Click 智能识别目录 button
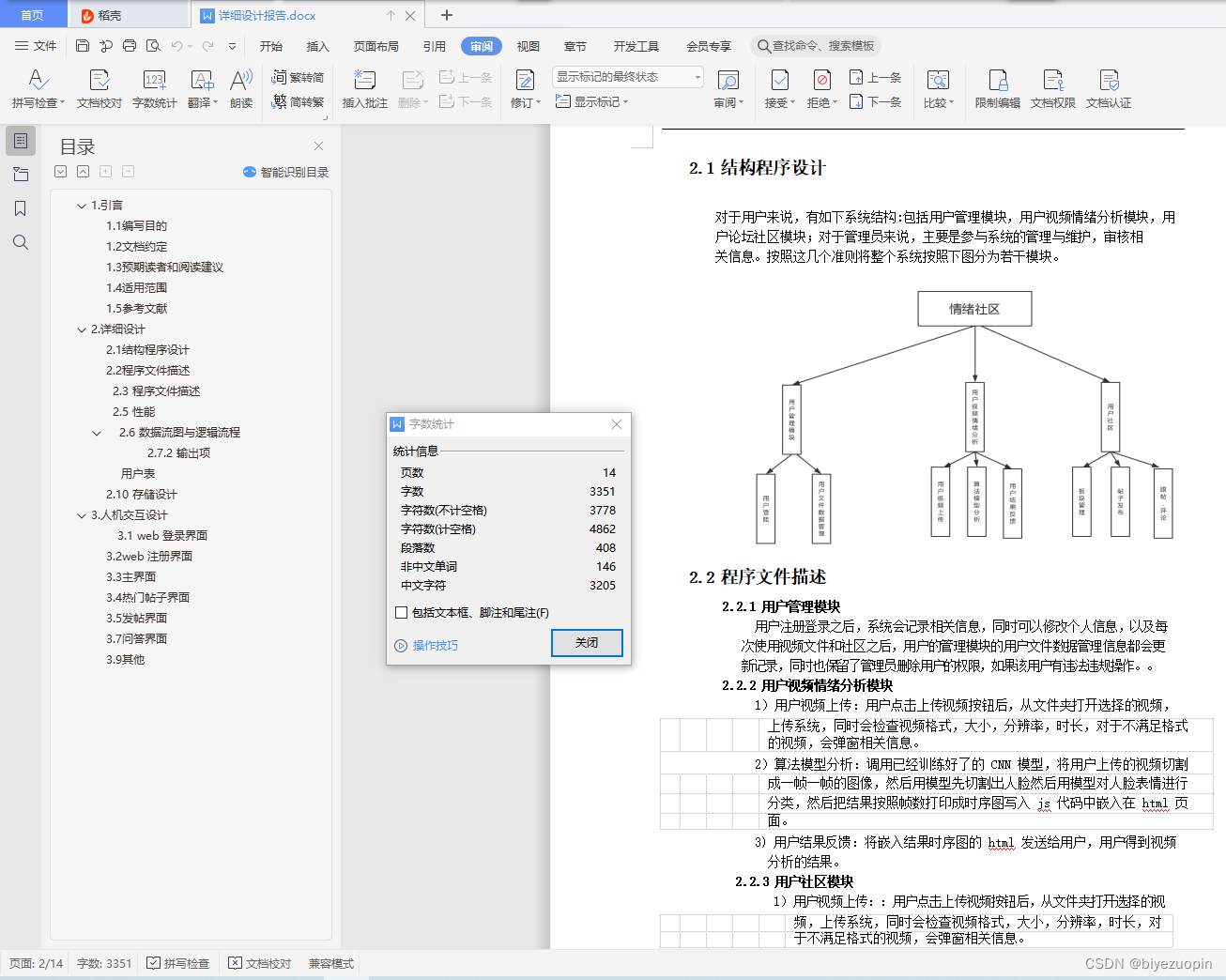 [x=286, y=172]
